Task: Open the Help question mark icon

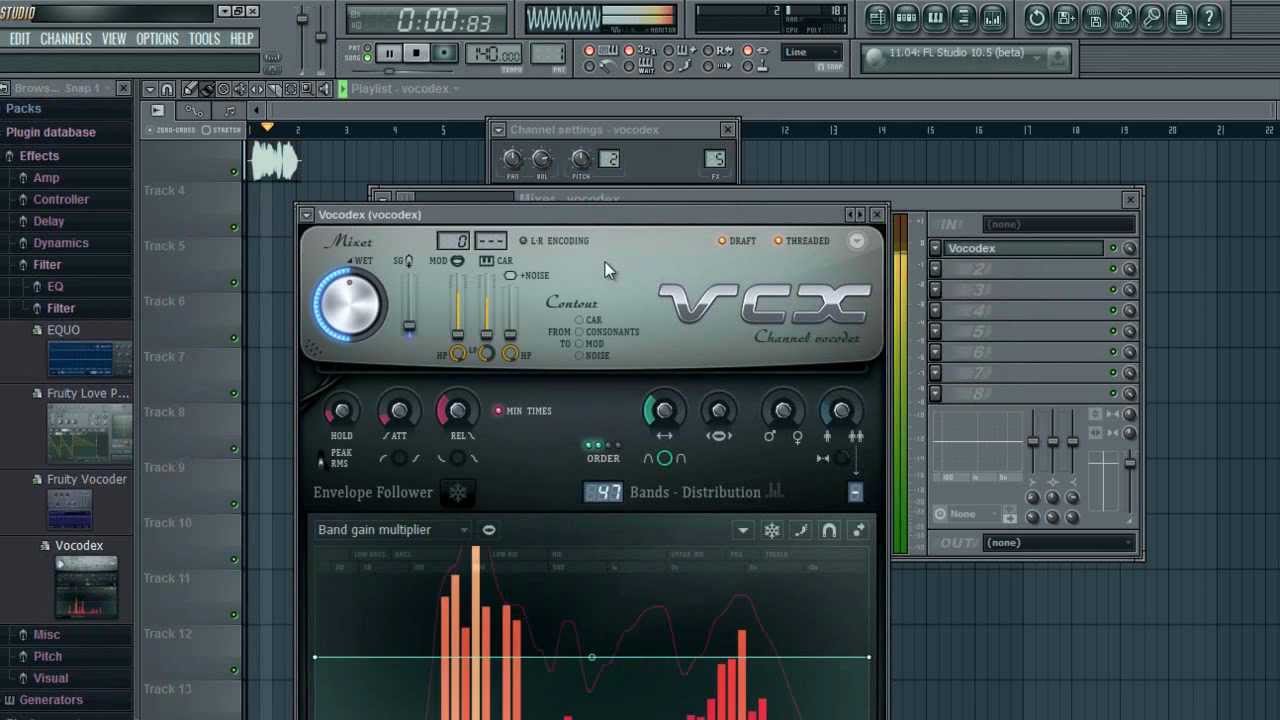Action: 1210,17
